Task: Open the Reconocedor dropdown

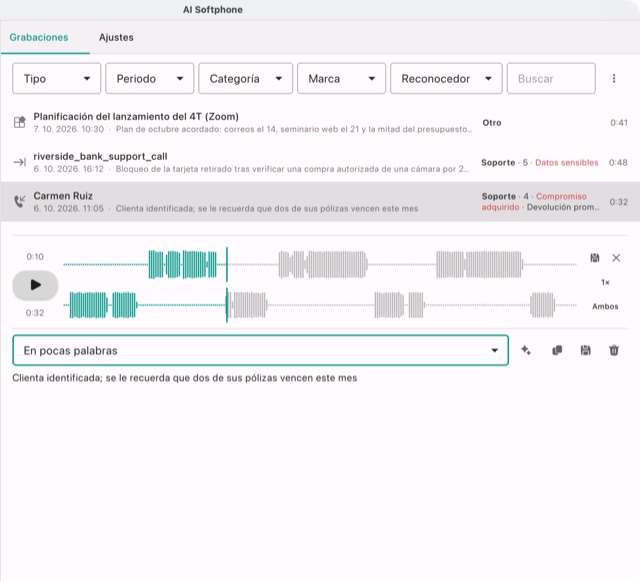Action: (x=446, y=78)
